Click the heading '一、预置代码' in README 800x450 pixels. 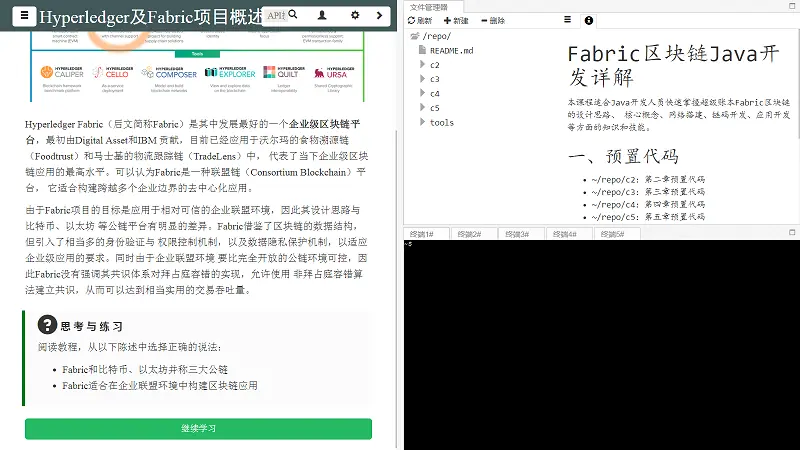623,156
